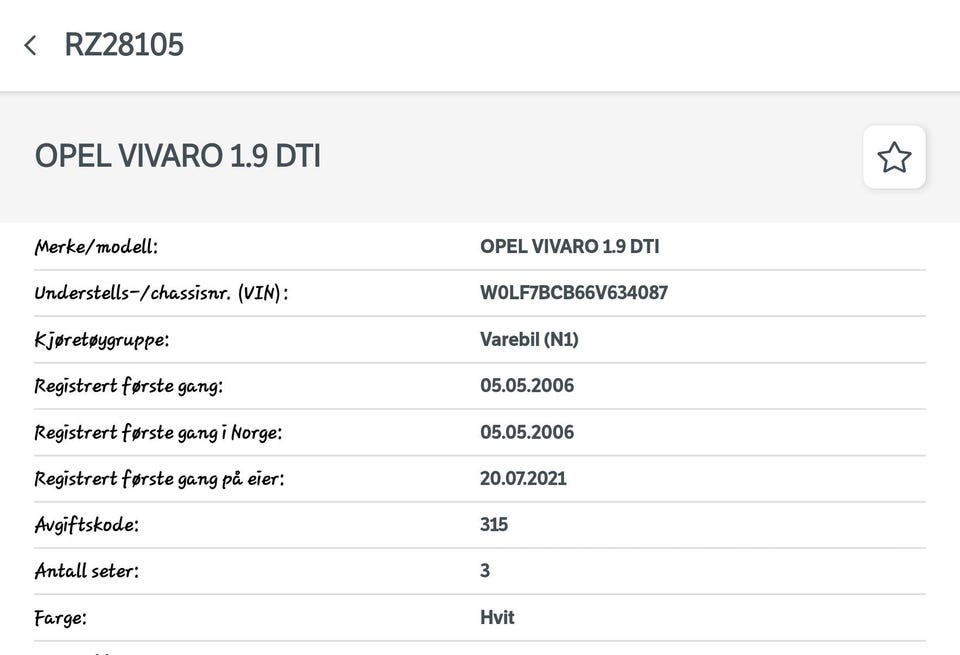The height and width of the screenshot is (655, 960).
Task: Select the Registrert første gang i Norge label
Action: tap(158, 433)
